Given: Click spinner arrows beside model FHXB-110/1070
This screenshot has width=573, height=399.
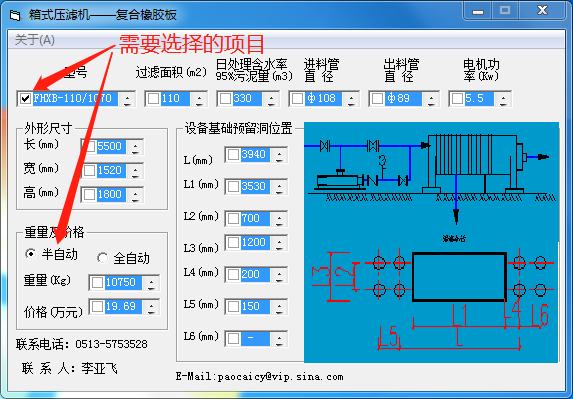Looking at the screenshot, I should point(127,99).
